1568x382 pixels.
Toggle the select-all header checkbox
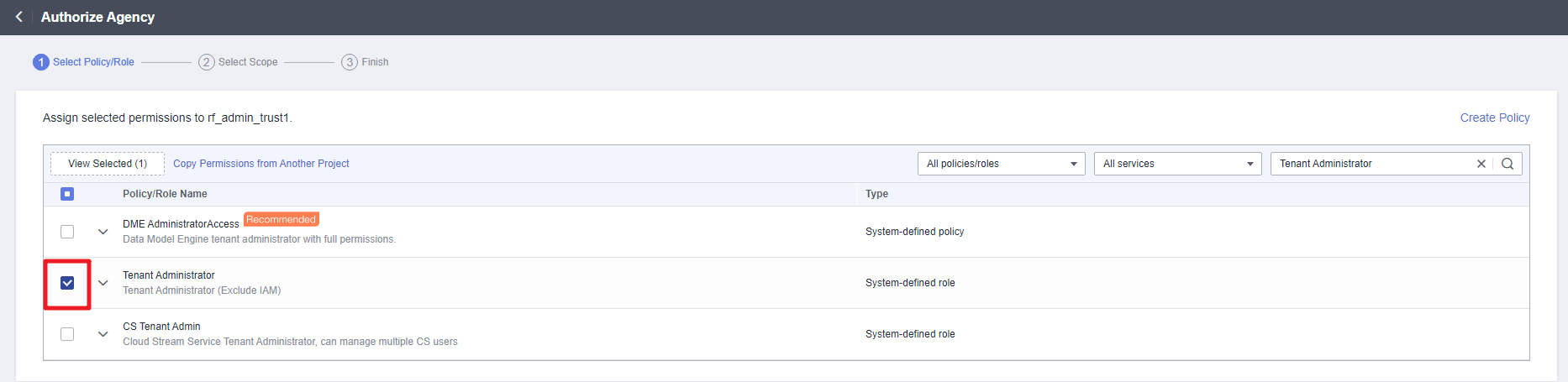click(67, 194)
